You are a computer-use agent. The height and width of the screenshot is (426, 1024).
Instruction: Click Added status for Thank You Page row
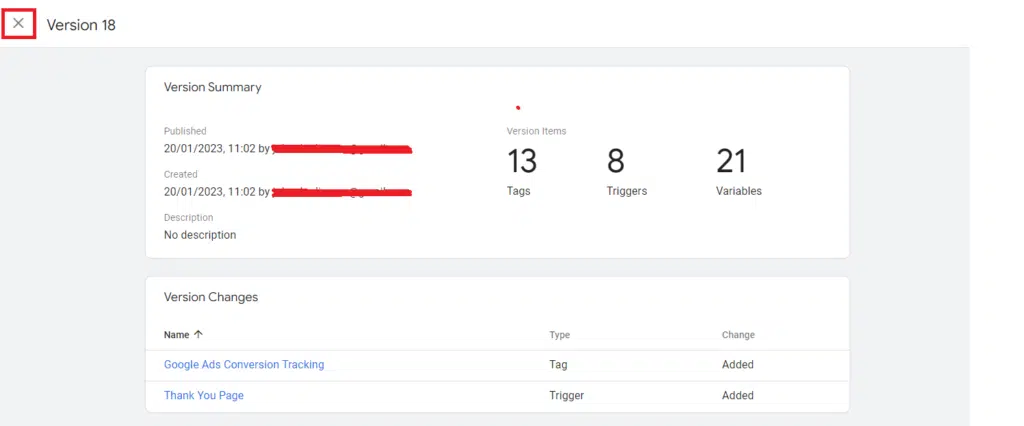(x=738, y=396)
